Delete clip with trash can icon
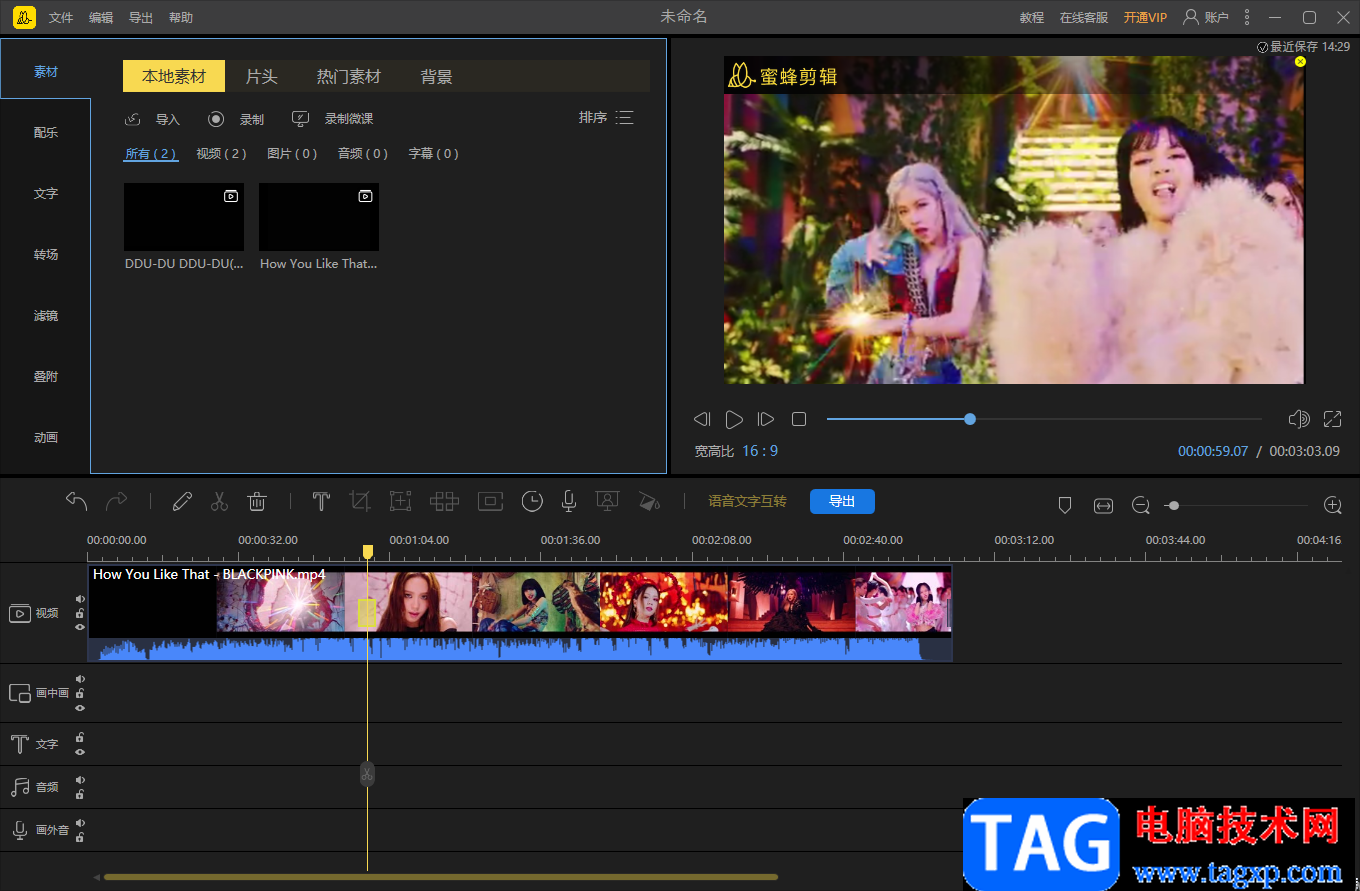Screen dimensions: 1360x891 (x=257, y=501)
